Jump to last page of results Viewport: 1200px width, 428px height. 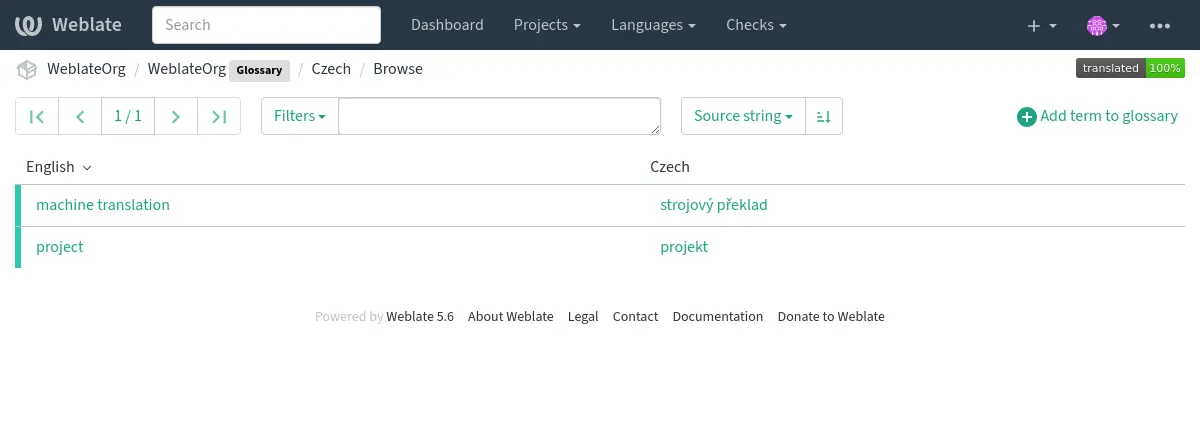[x=219, y=116]
